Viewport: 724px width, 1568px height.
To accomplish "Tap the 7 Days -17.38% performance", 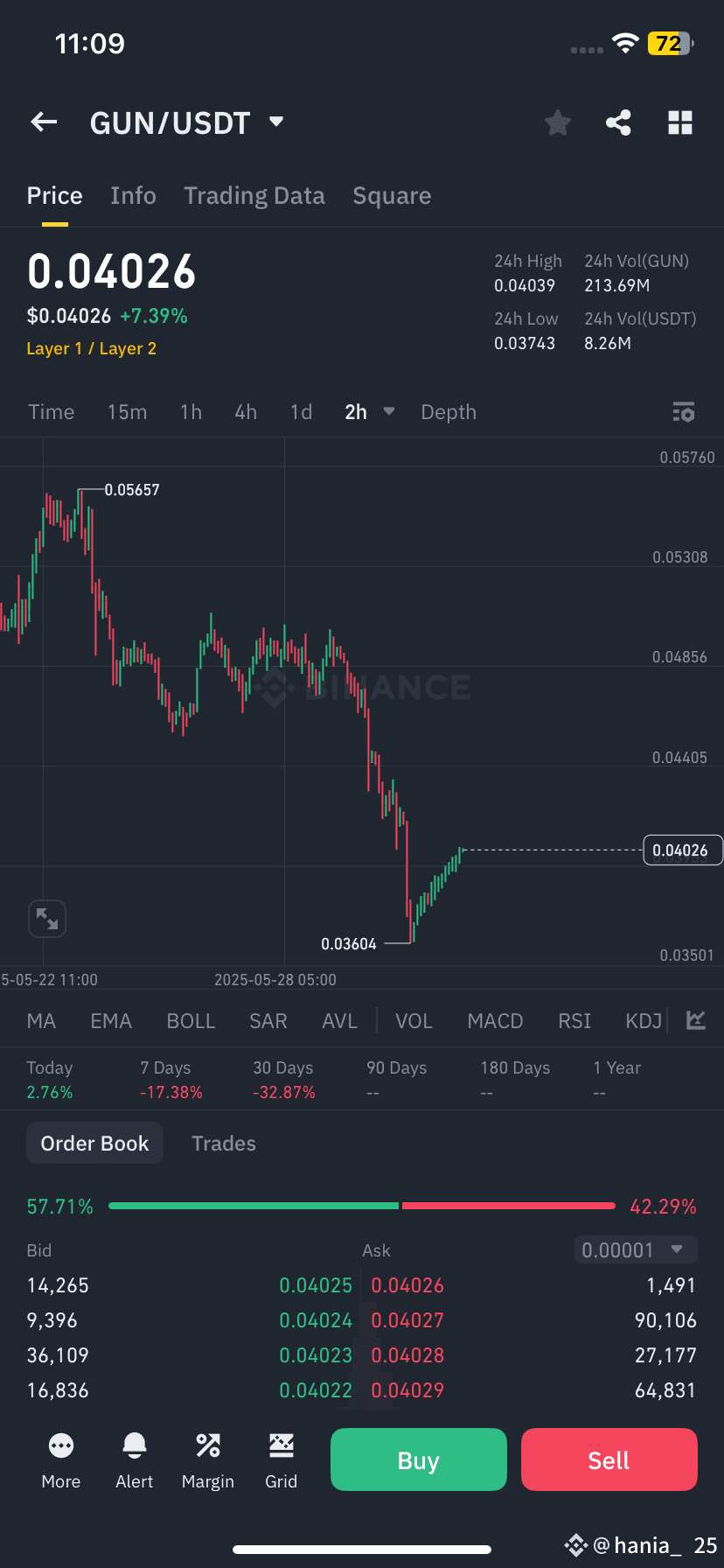I will coord(171,1080).
